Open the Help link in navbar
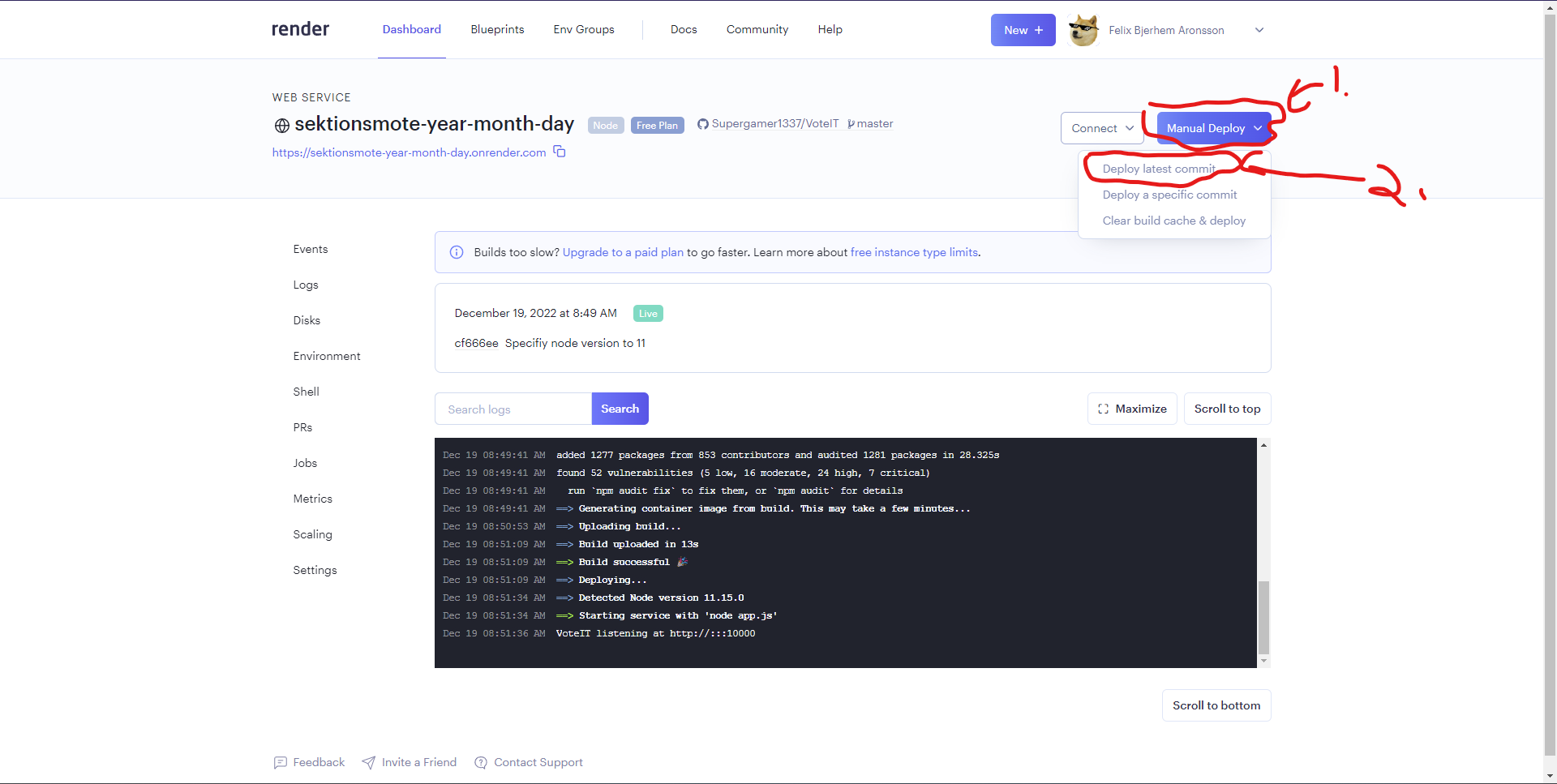 click(830, 29)
